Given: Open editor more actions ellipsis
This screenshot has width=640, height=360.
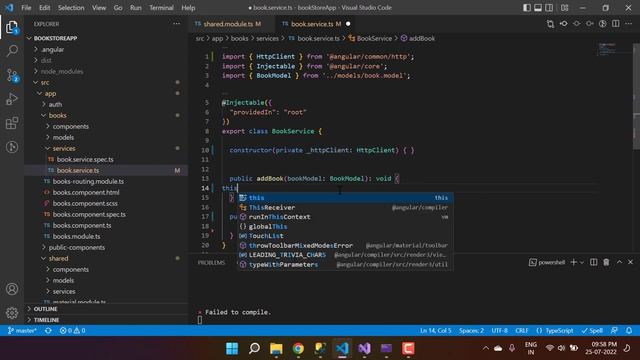Looking at the screenshot, I should (629, 24).
